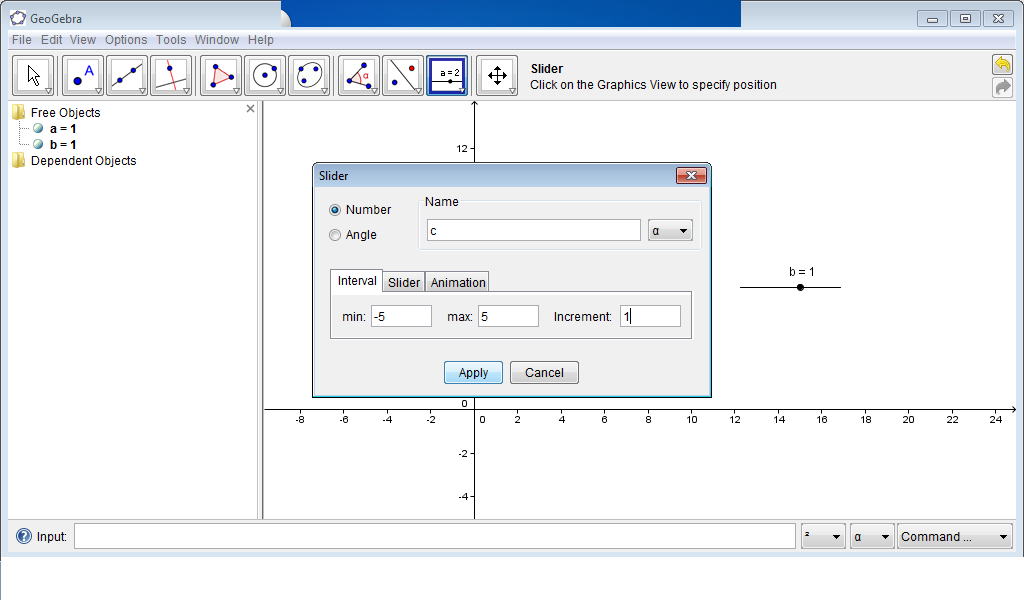Open the superscript symbol dropdown by Input
Viewport: 1024px width, 600px height.
823,537
